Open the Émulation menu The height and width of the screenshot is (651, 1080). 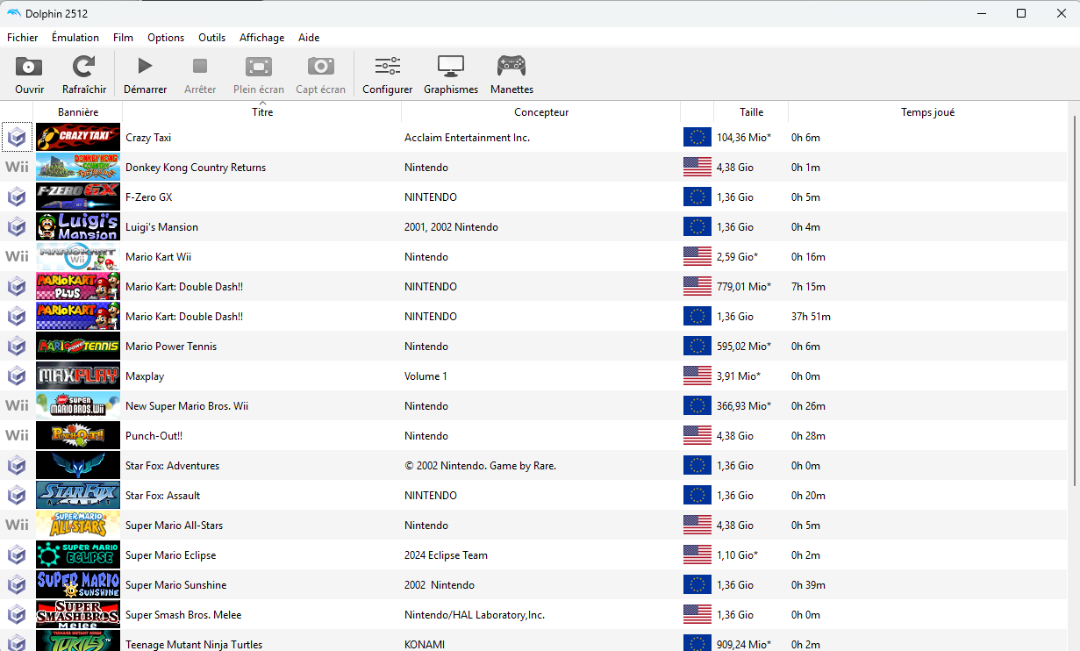click(x=75, y=38)
